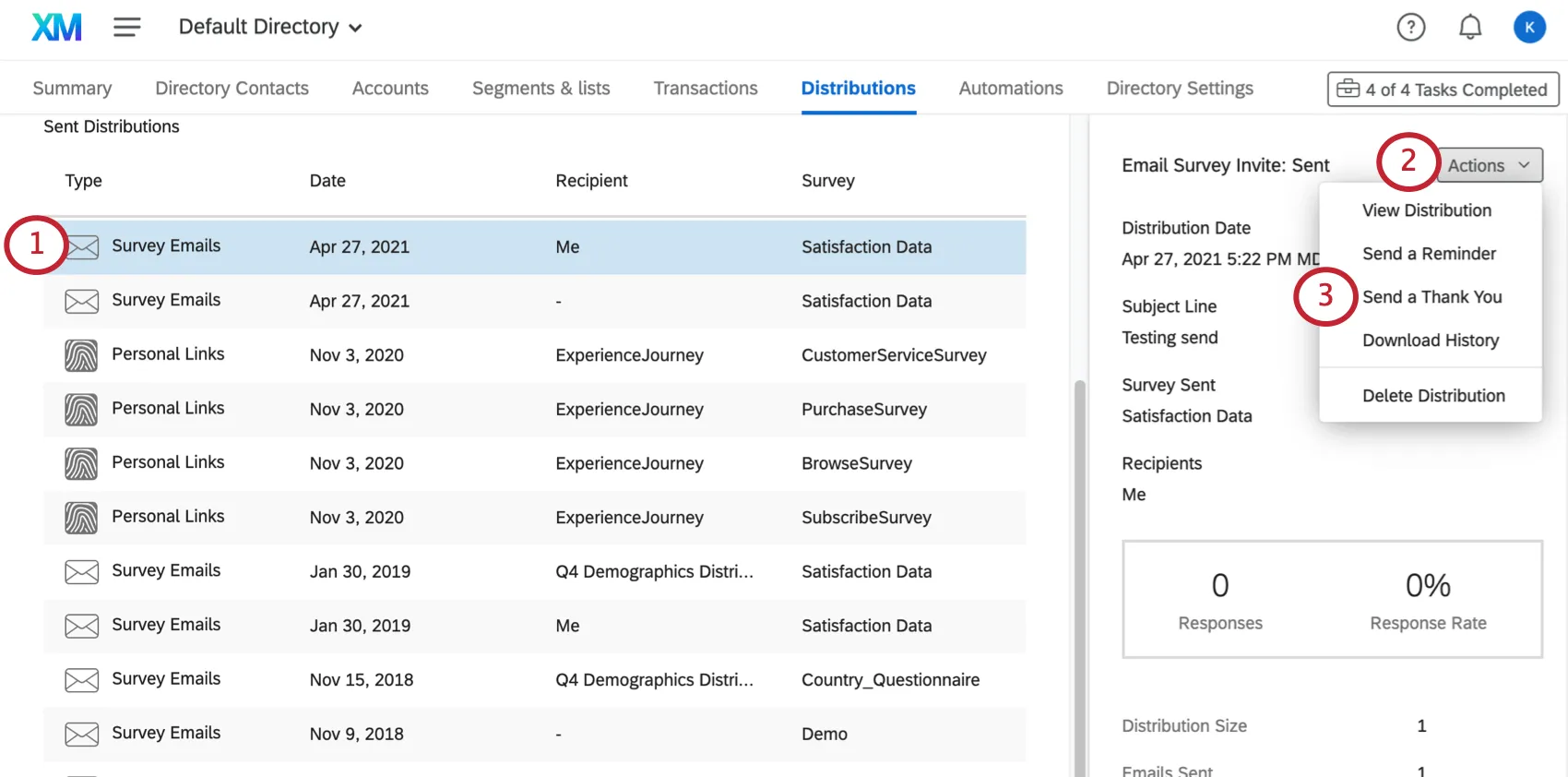Viewport: 1568px width, 777px height.
Task: Click the XM logo
Action: (x=56, y=28)
